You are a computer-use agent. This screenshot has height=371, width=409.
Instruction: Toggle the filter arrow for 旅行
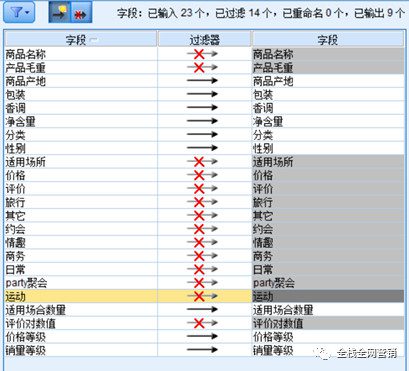pos(202,202)
